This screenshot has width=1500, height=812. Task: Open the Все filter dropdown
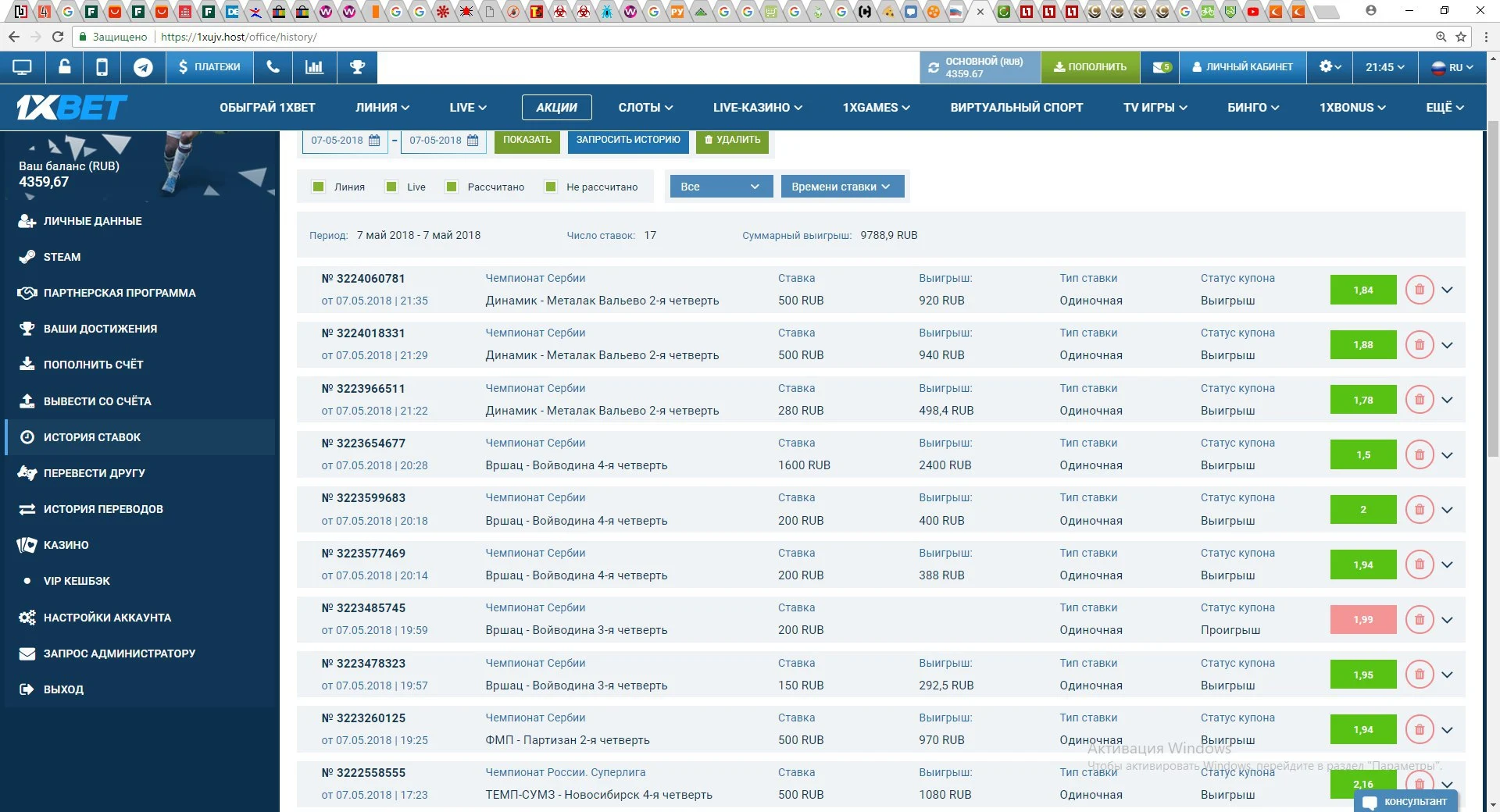[721, 187]
